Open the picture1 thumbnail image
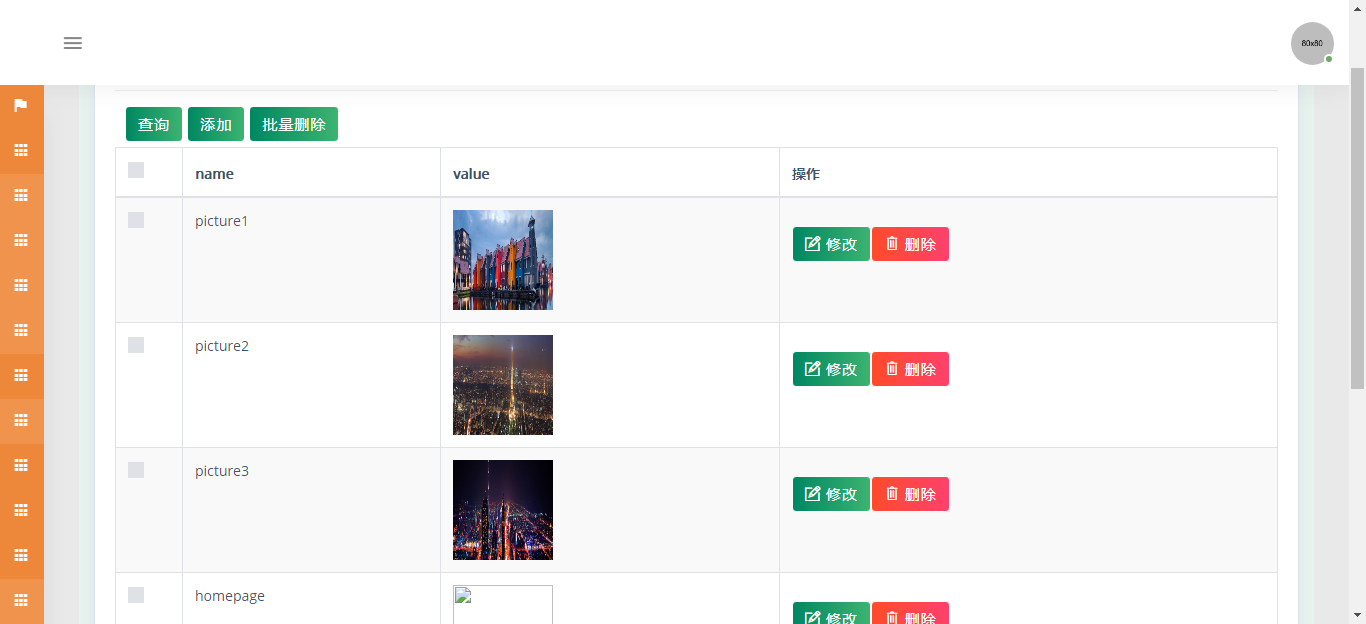 pos(503,260)
